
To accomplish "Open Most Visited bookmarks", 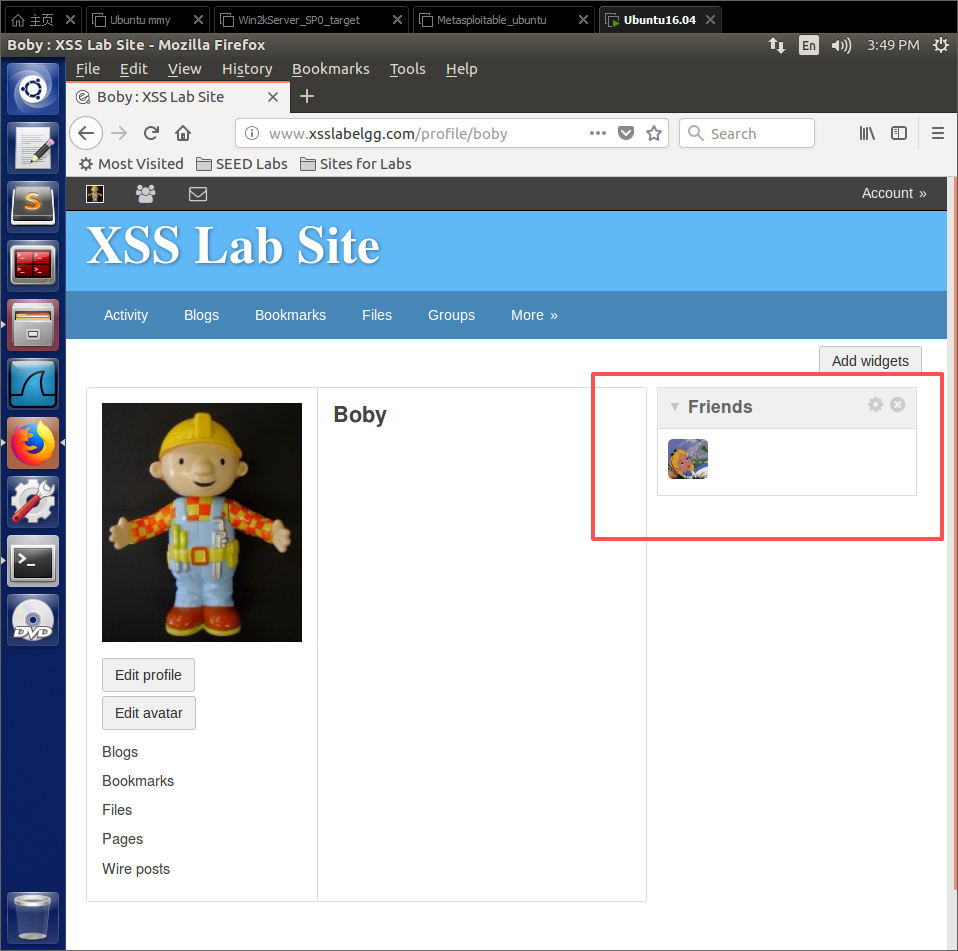I will 131,164.
